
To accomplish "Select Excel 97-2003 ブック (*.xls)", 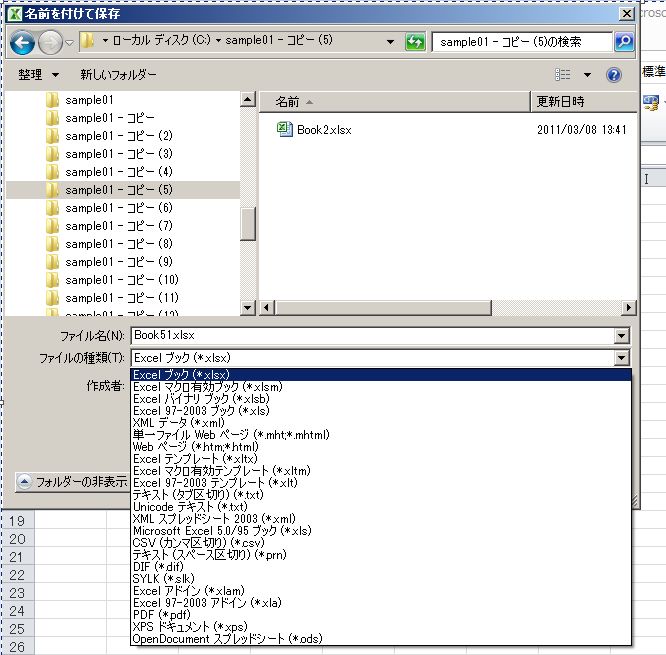I will pos(381,411).
